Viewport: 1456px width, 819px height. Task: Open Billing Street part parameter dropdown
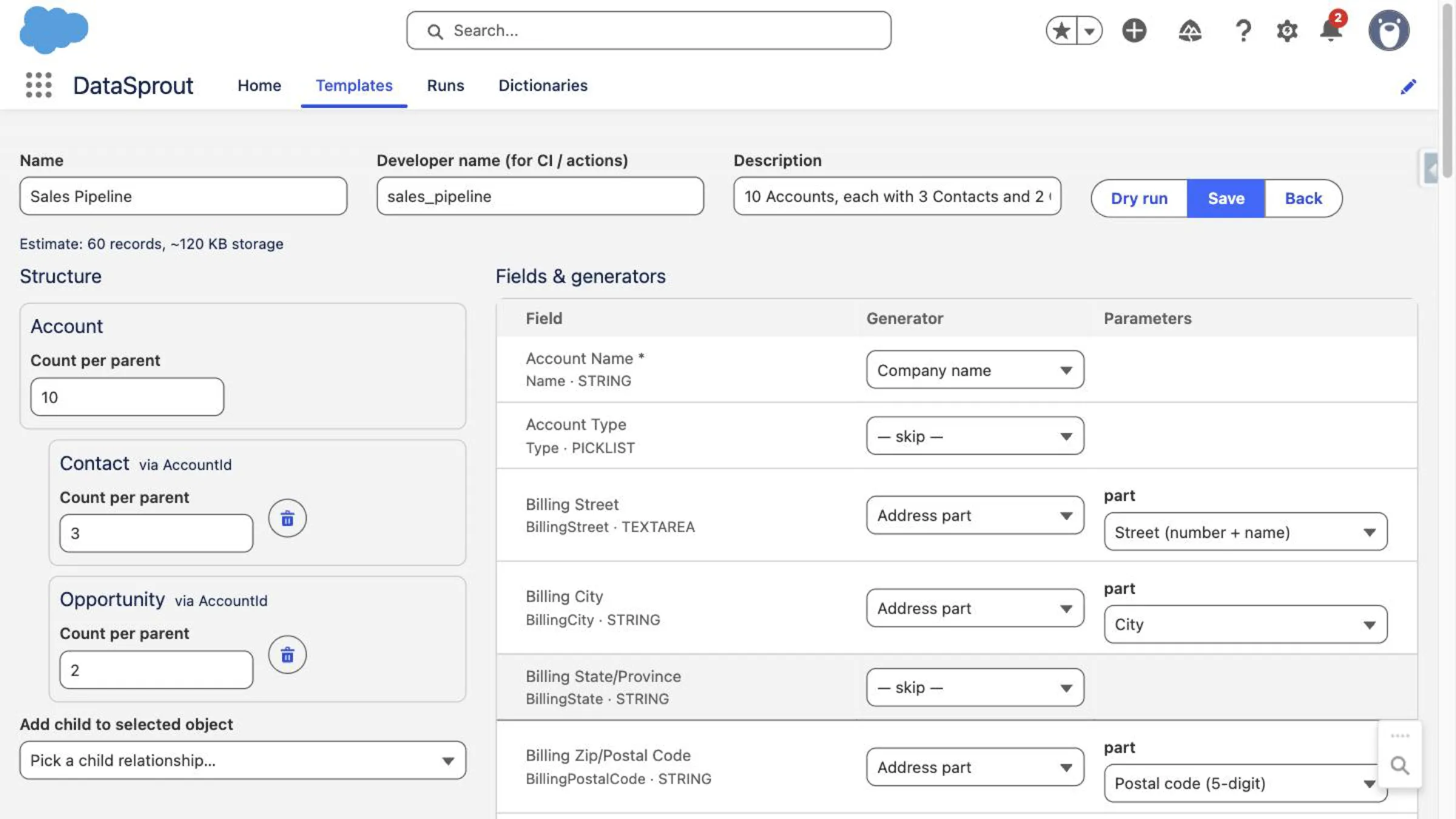point(1245,532)
